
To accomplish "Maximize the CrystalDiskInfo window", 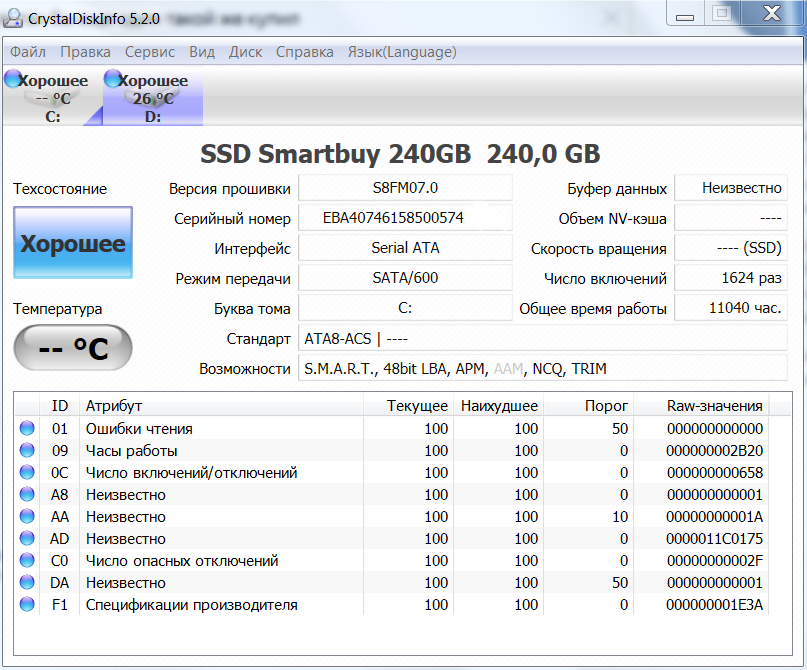I will [722, 13].
